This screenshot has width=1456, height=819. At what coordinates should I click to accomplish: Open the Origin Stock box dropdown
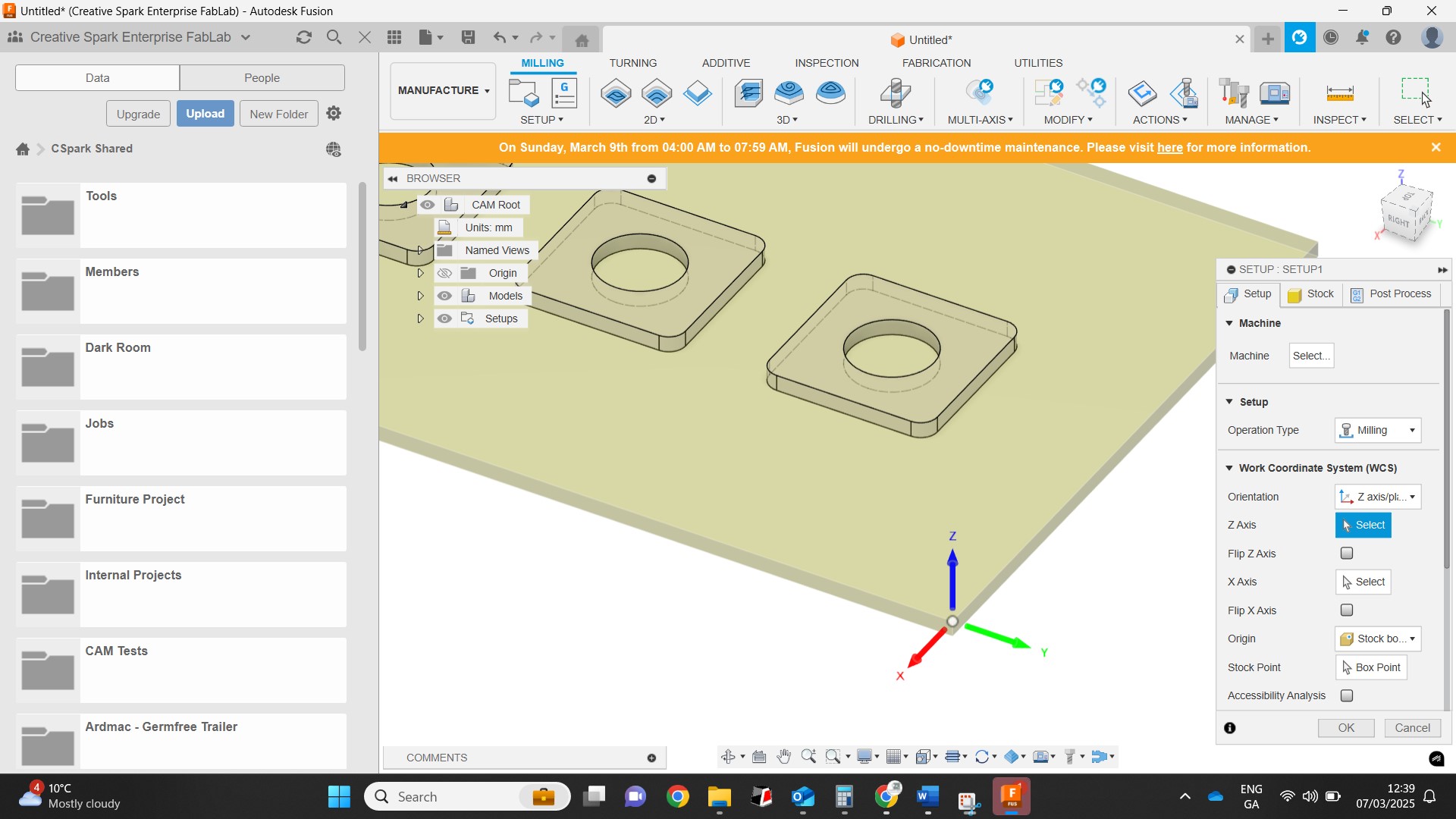[x=1378, y=639]
